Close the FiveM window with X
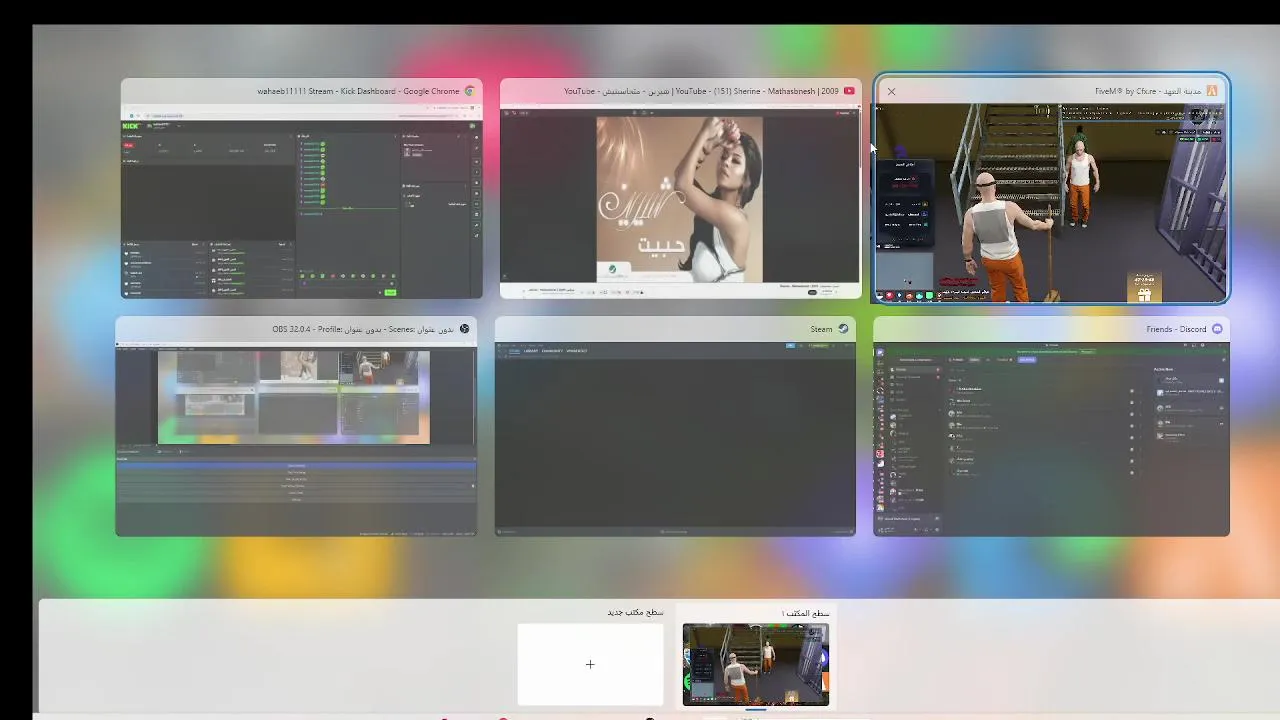 891,91
